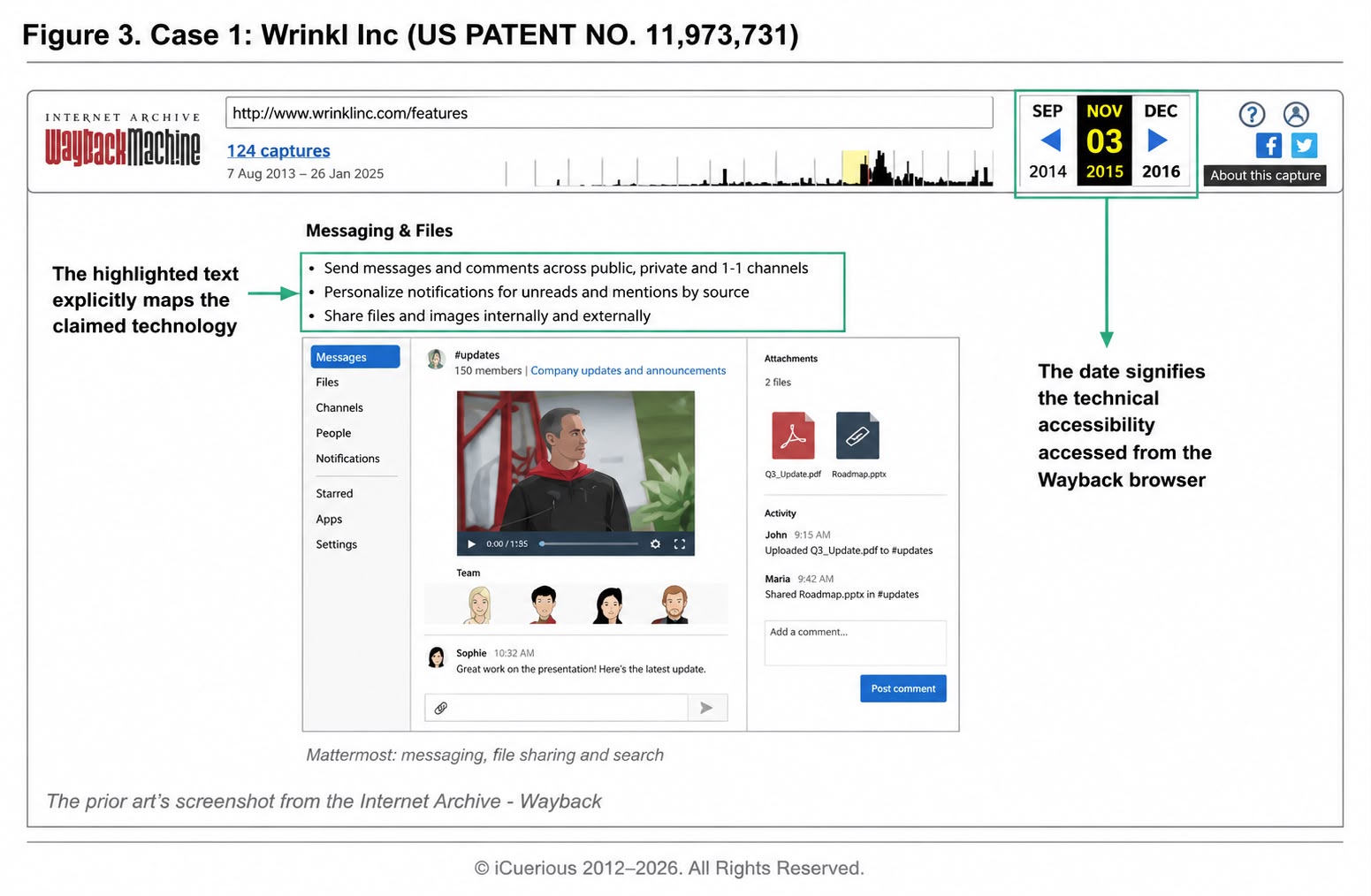1371x896 pixels.
Task: Open the user account icon
Action: [x=1296, y=114]
